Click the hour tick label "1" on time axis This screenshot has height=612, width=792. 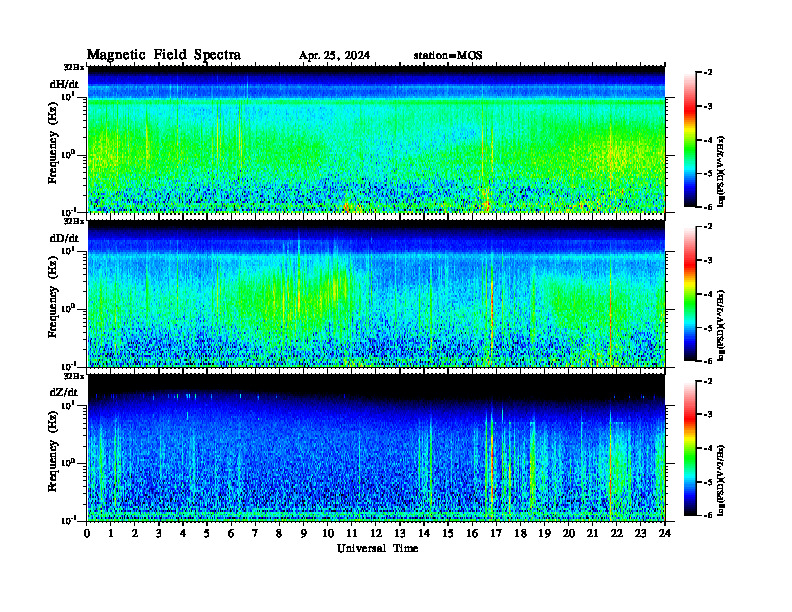pyautogui.click(x=111, y=534)
